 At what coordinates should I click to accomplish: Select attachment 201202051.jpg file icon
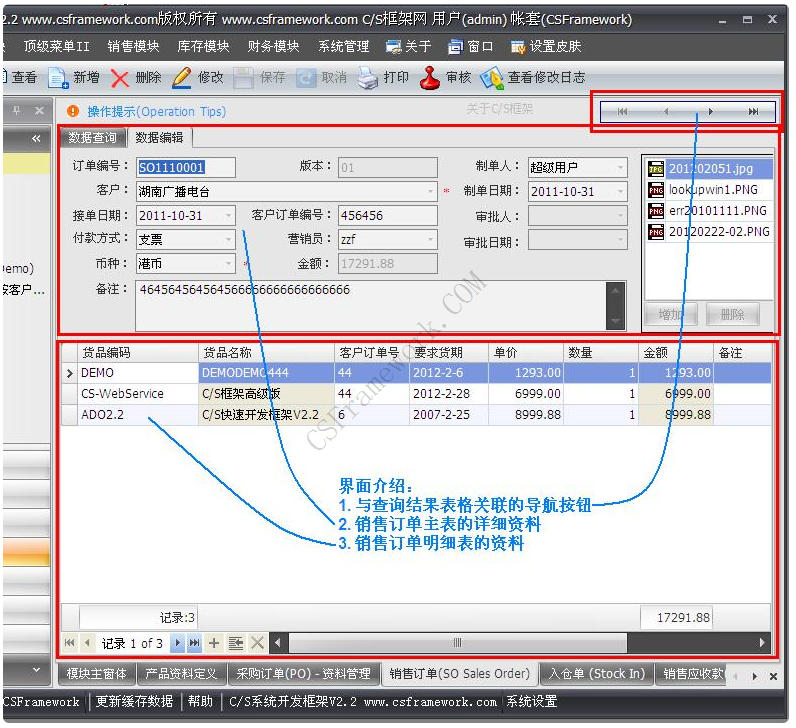point(656,169)
